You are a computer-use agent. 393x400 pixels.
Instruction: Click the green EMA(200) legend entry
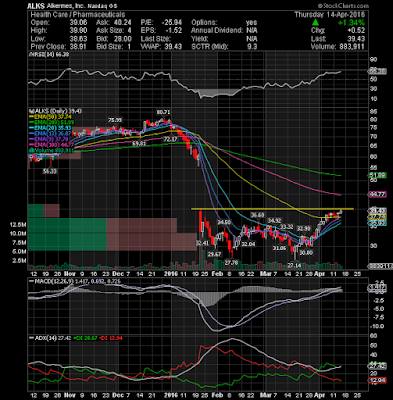[x=52, y=122]
